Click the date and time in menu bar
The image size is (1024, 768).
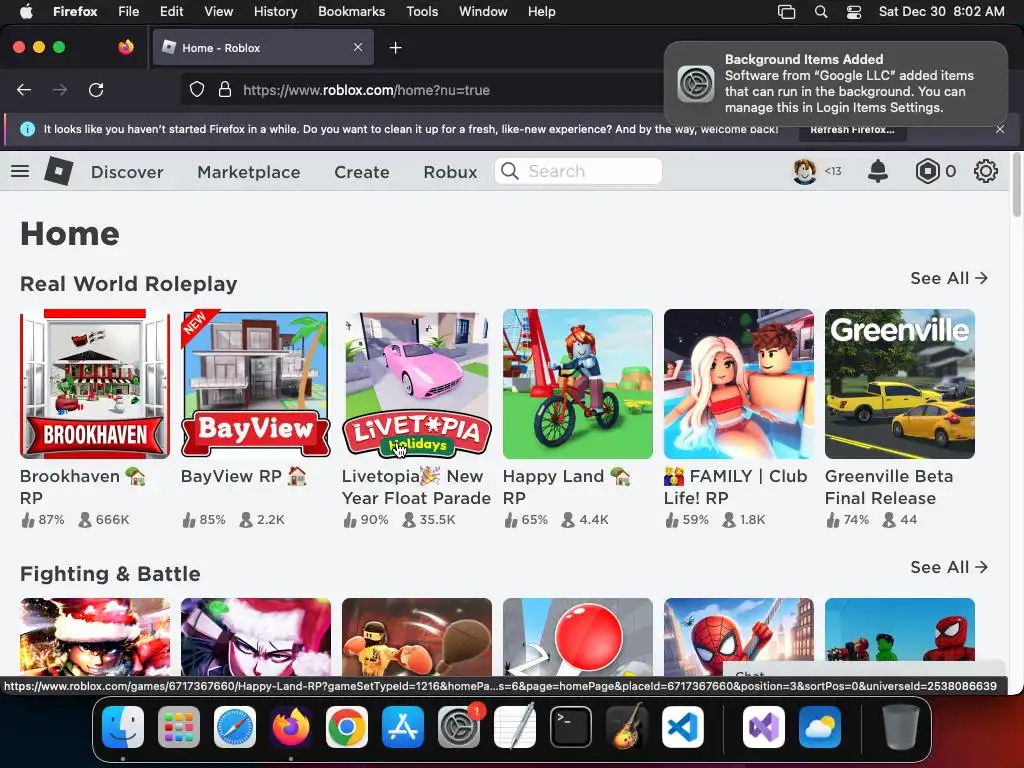pyautogui.click(x=941, y=12)
